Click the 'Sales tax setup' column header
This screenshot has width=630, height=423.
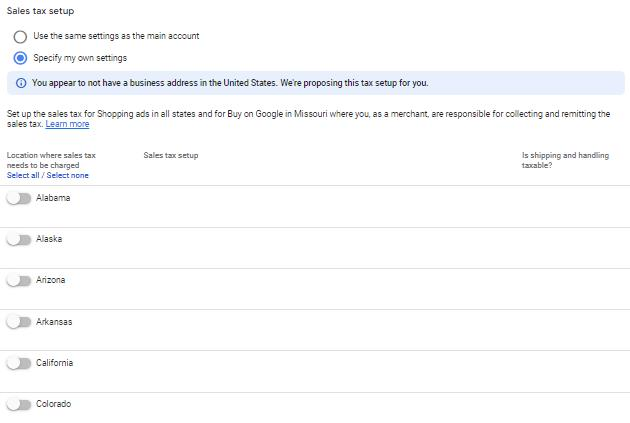point(171,156)
